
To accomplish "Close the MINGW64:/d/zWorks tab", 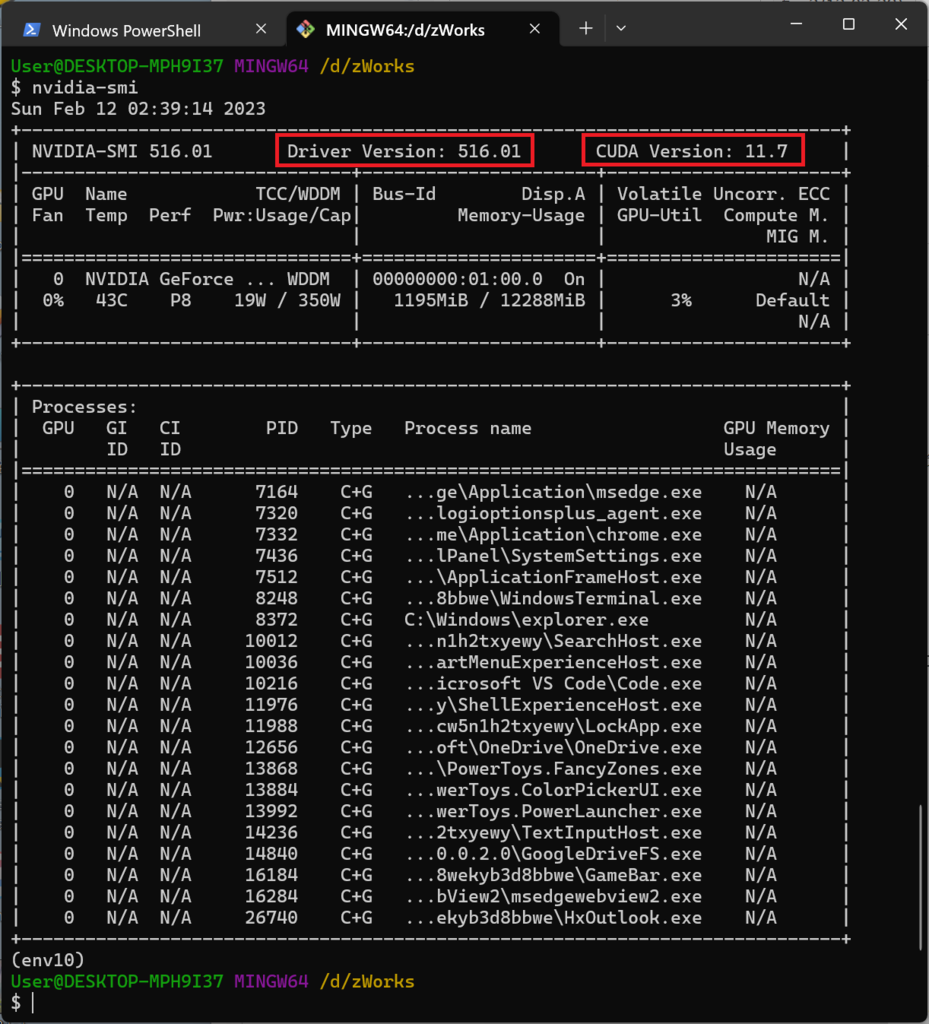I will [535, 29].
